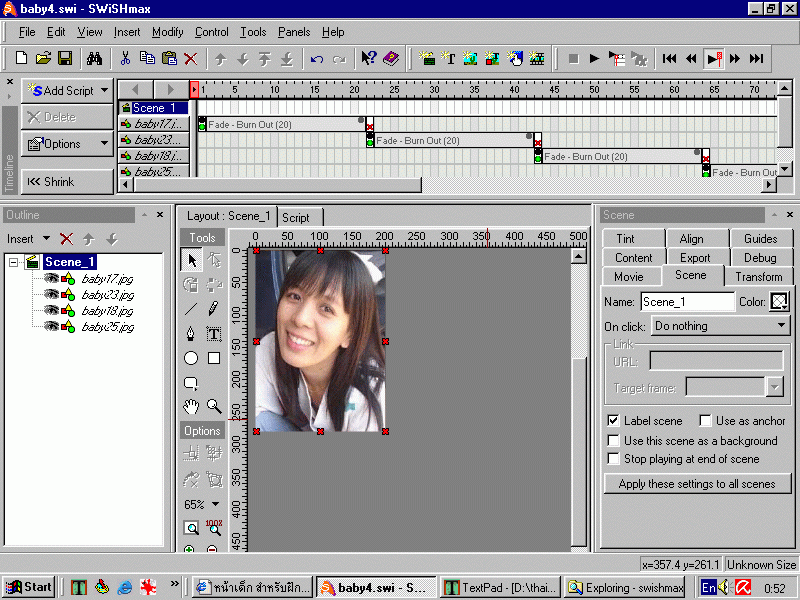Switch to the Script tab
Viewport: 800px width, 600px height.
(x=296, y=217)
